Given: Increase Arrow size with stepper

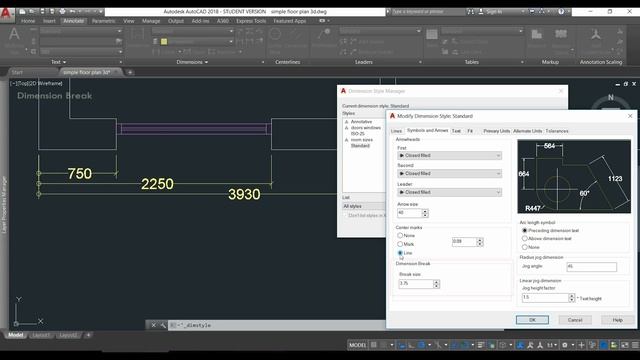Looking at the screenshot, I should 425,211.
